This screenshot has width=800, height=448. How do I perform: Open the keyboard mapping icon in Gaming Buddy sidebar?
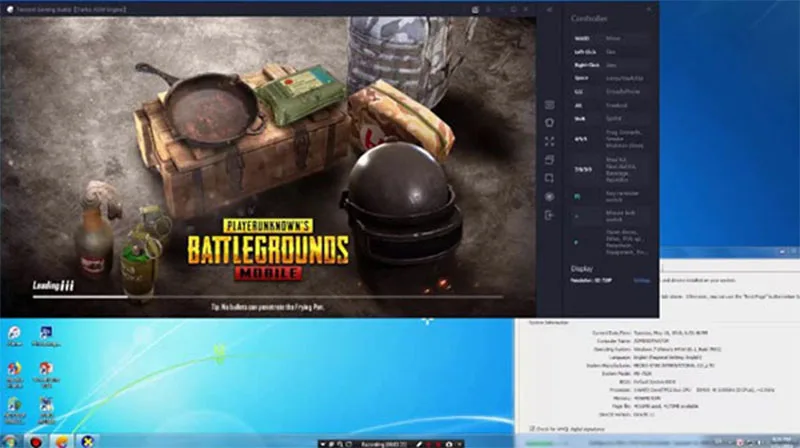coord(549,105)
